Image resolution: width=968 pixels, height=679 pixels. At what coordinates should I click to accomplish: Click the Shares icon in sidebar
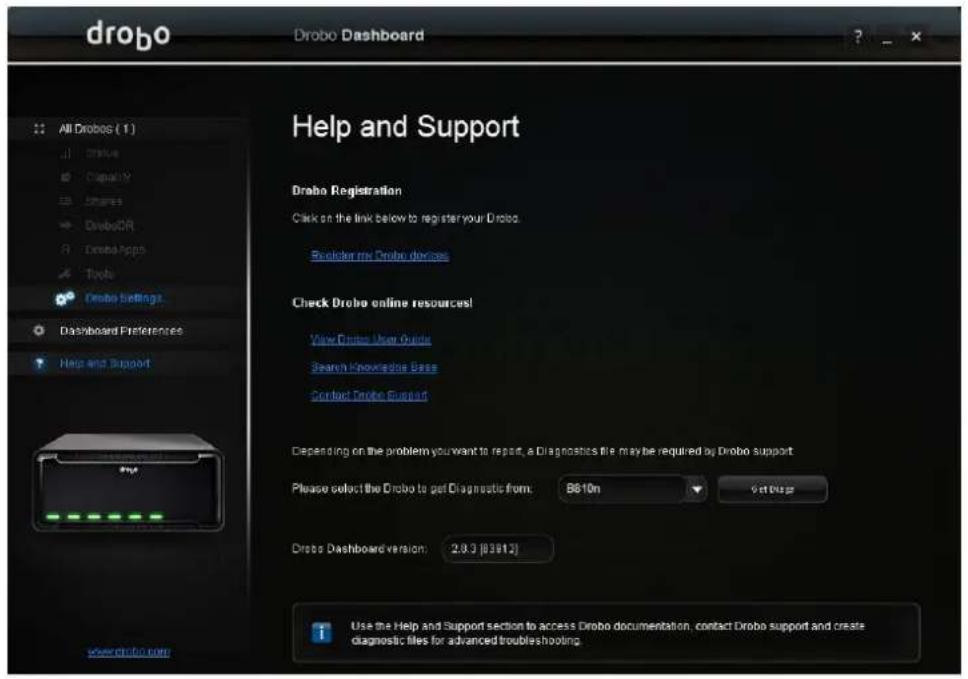click(66, 201)
